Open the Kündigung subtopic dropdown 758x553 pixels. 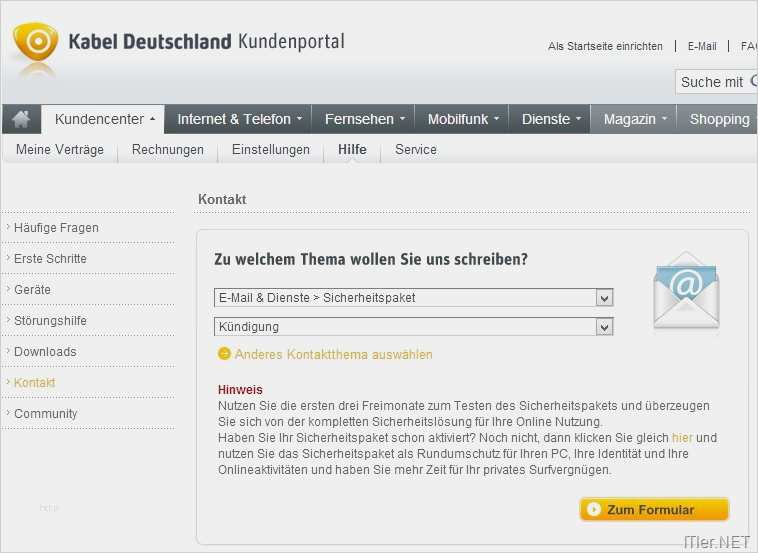(414, 327)
